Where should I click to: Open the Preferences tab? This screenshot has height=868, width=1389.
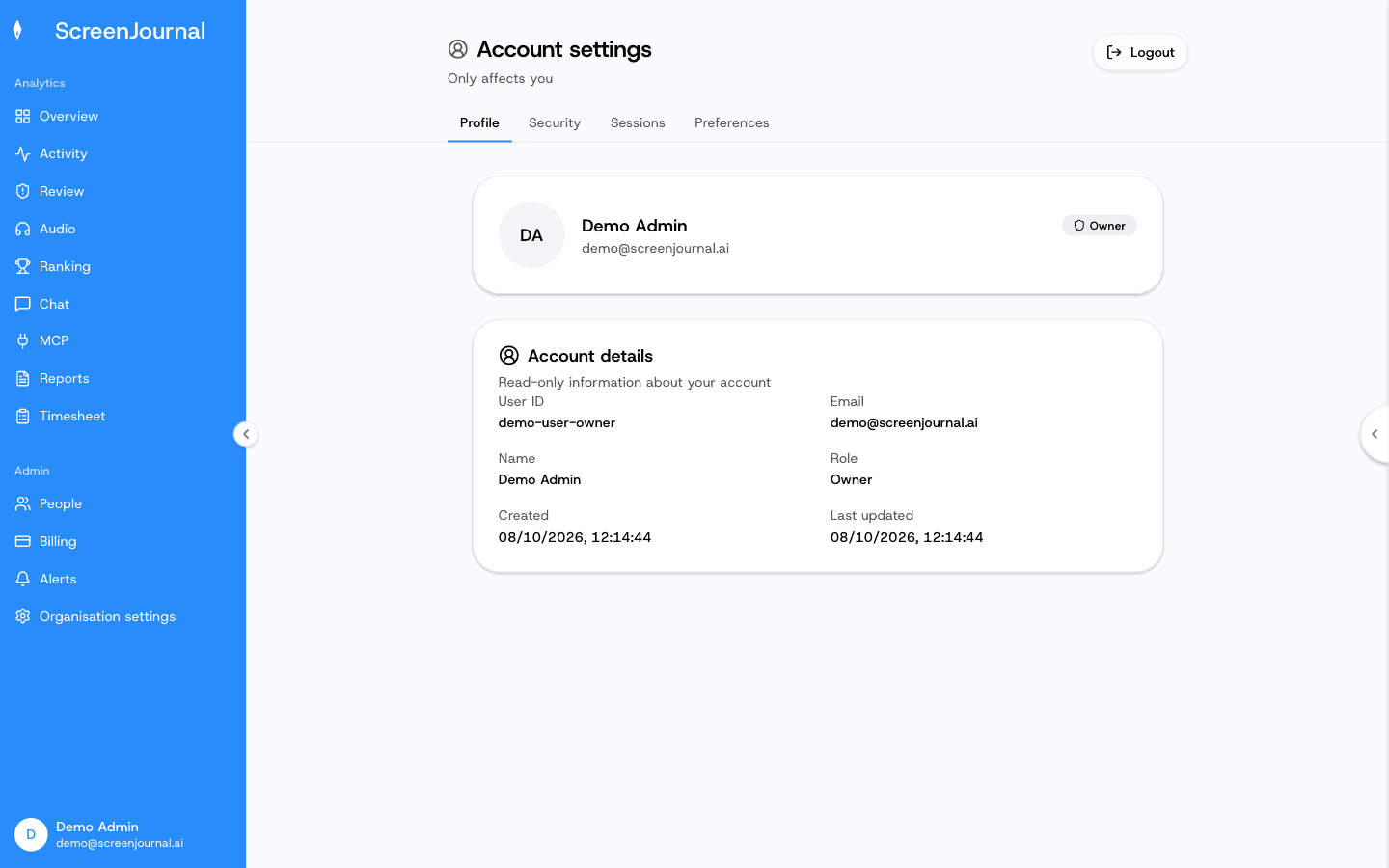click(732, 123)
